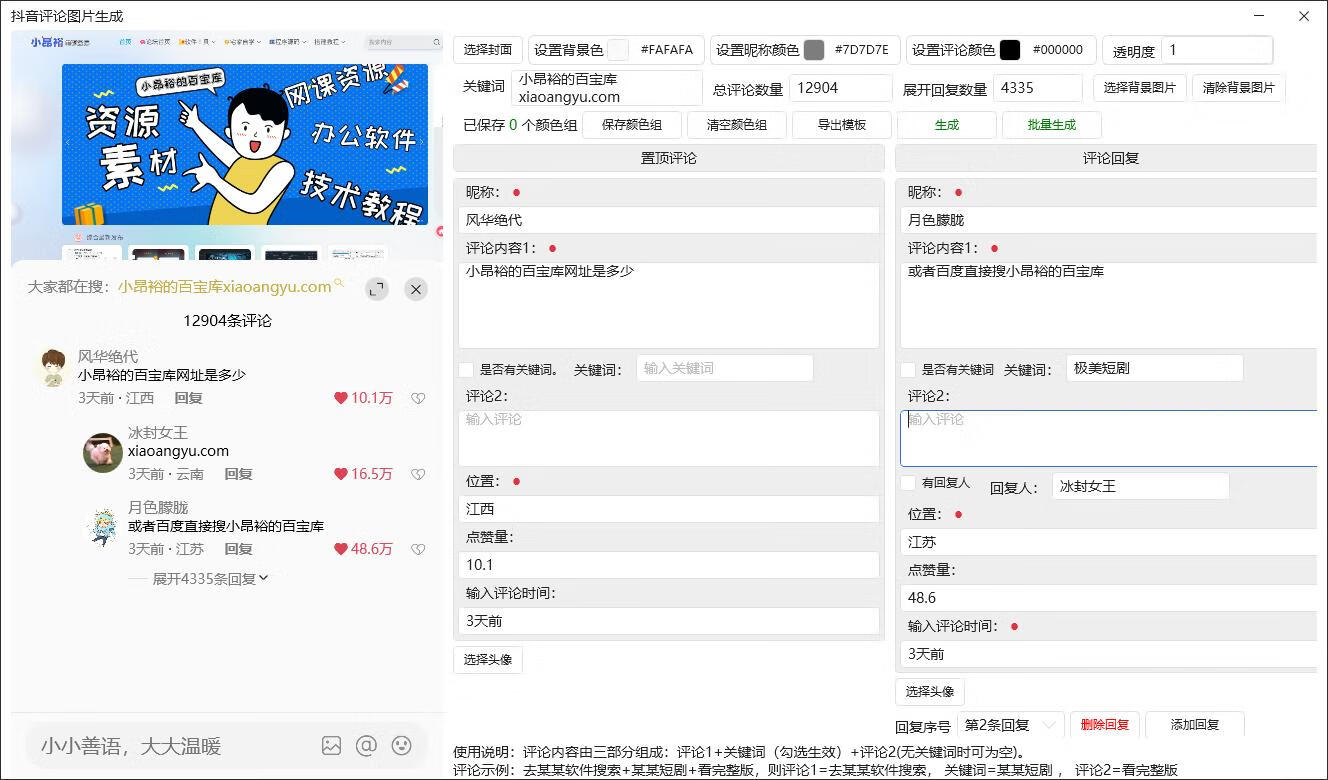
Task: Click the black comment color swatch #000000
Action: (1010, 50)
